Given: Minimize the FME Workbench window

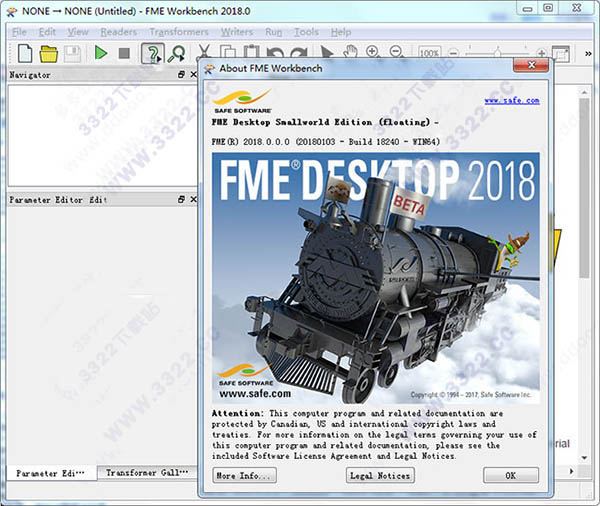Looking at the screenshot, I should tap(528, 8).
